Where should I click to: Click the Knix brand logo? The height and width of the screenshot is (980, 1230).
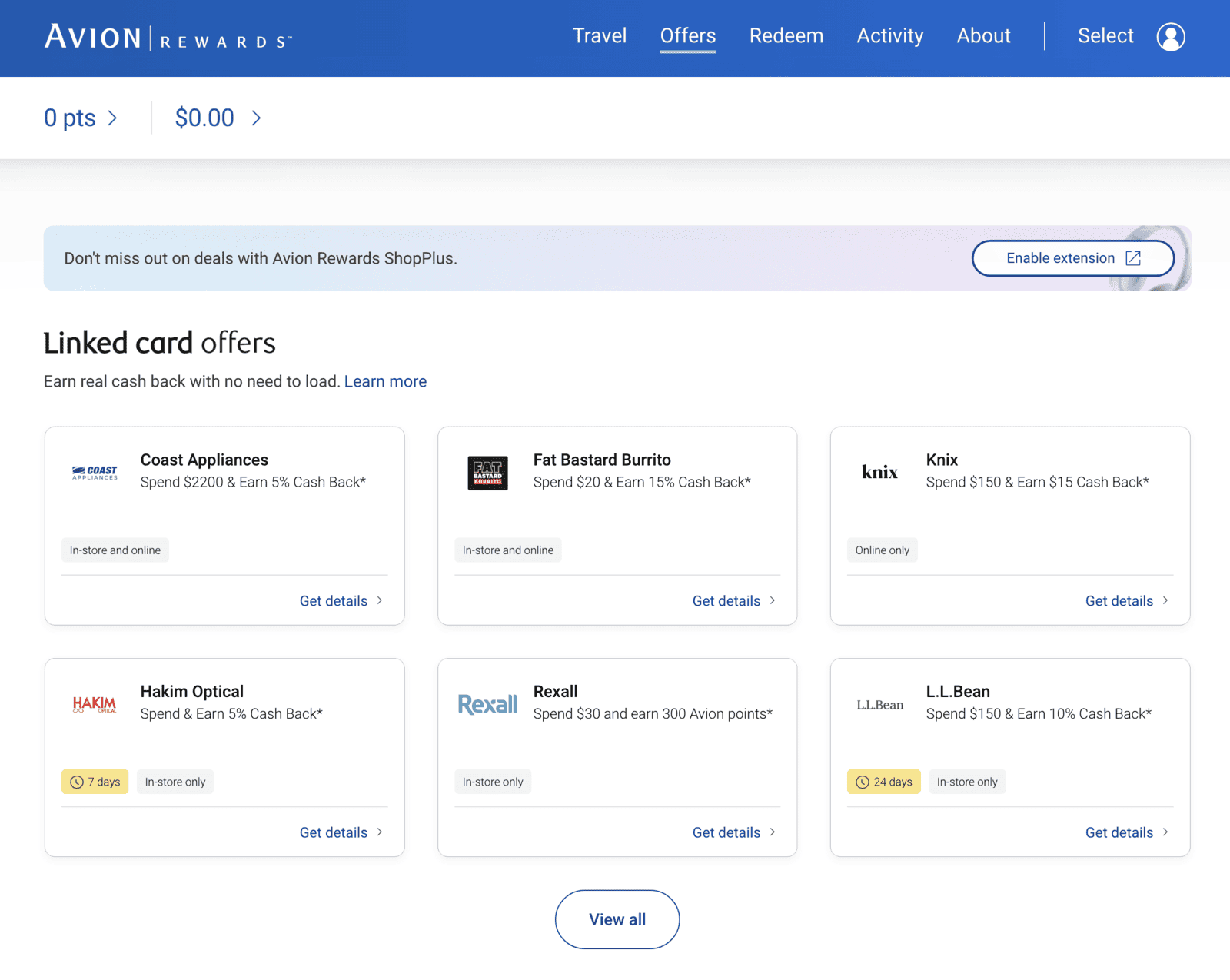coord(879,472)
